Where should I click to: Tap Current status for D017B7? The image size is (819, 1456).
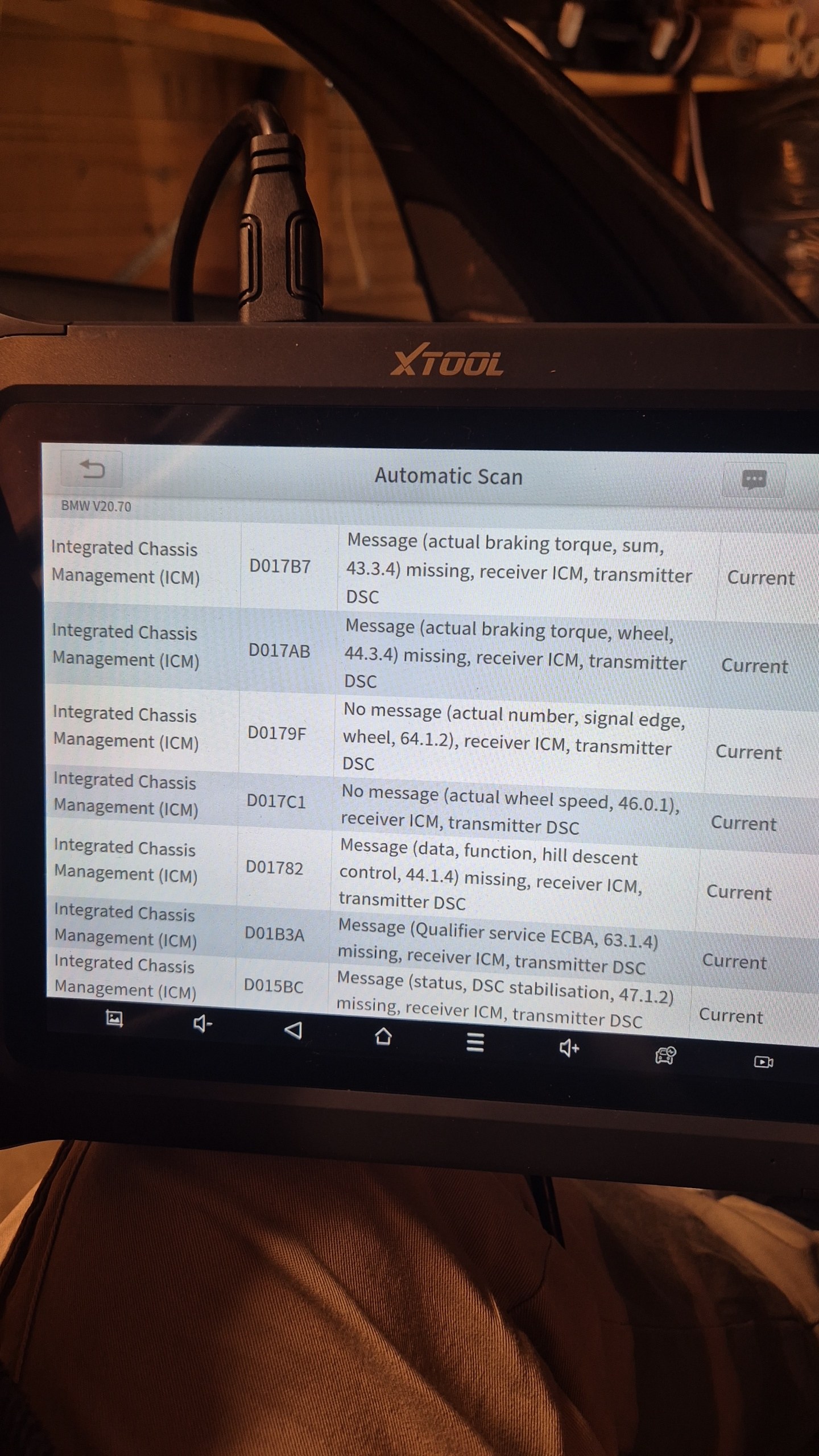point(760,578)
